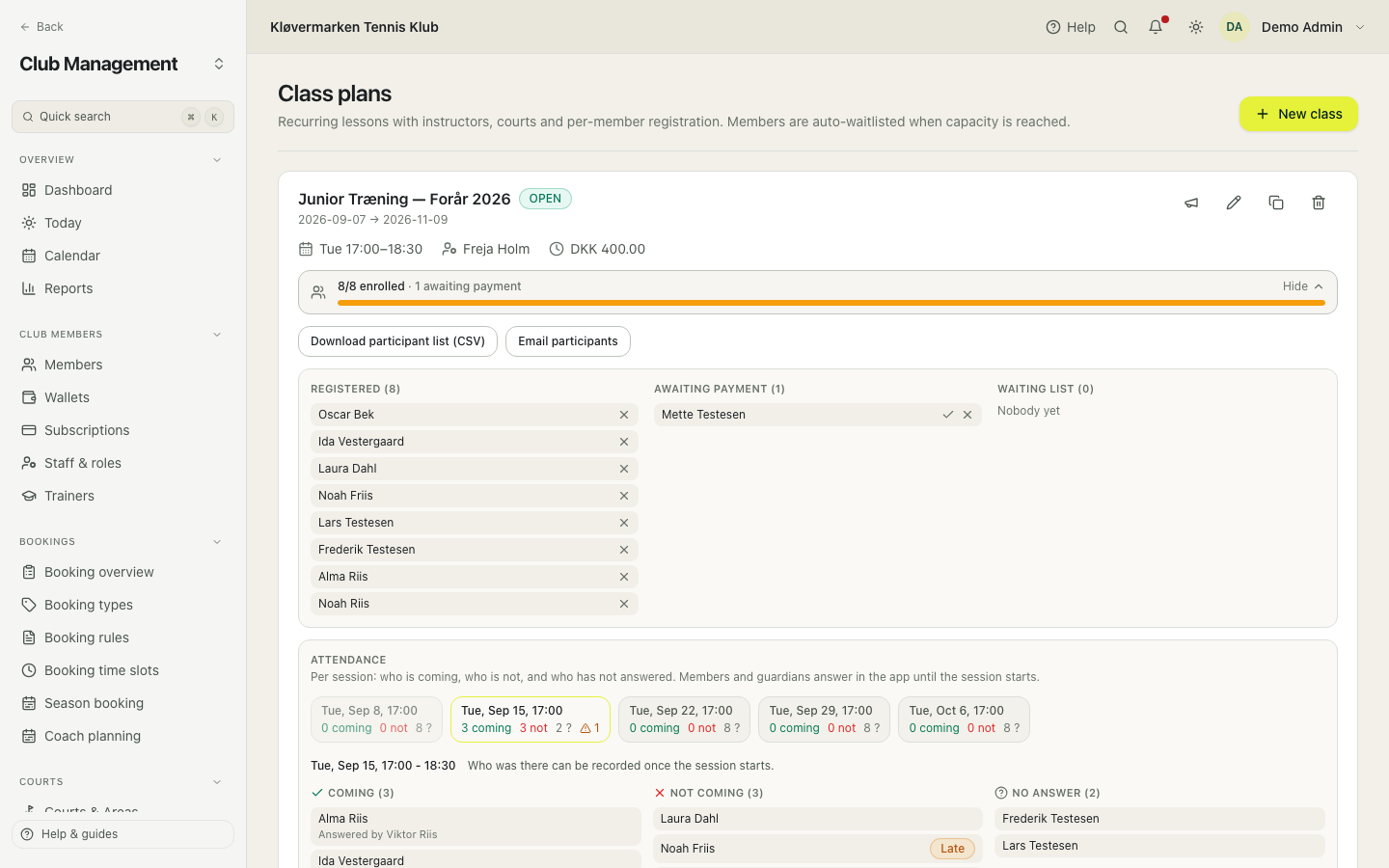This screenshot has height=868, width=1389.
Task: Hide the enrolled participants panel
Action: click(1303, 286)
